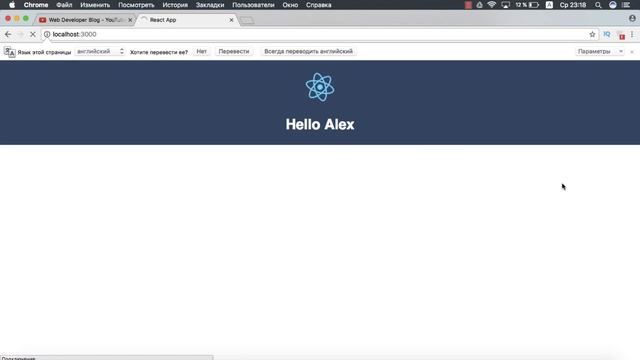The height and width of the screenshot is (360, 640).
Task: Select the React App tab
Action: tap(187, 20)
